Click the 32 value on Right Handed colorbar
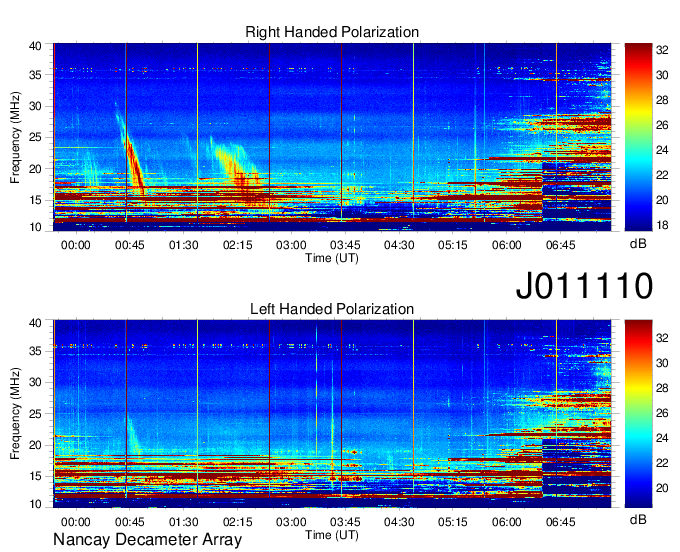The image size is (680, 552). click(x=662, y=50)
